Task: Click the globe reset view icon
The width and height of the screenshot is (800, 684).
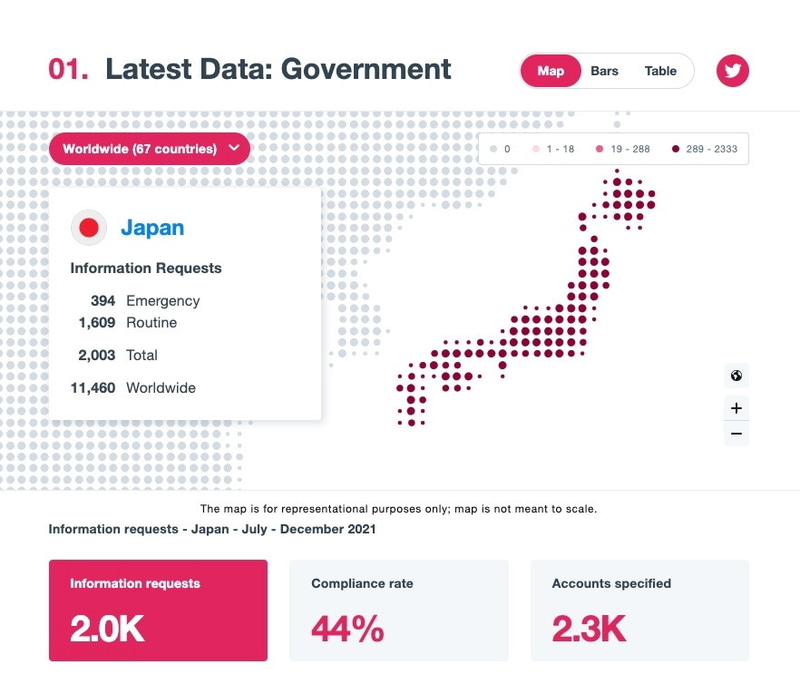Action: tap(737, 376)
